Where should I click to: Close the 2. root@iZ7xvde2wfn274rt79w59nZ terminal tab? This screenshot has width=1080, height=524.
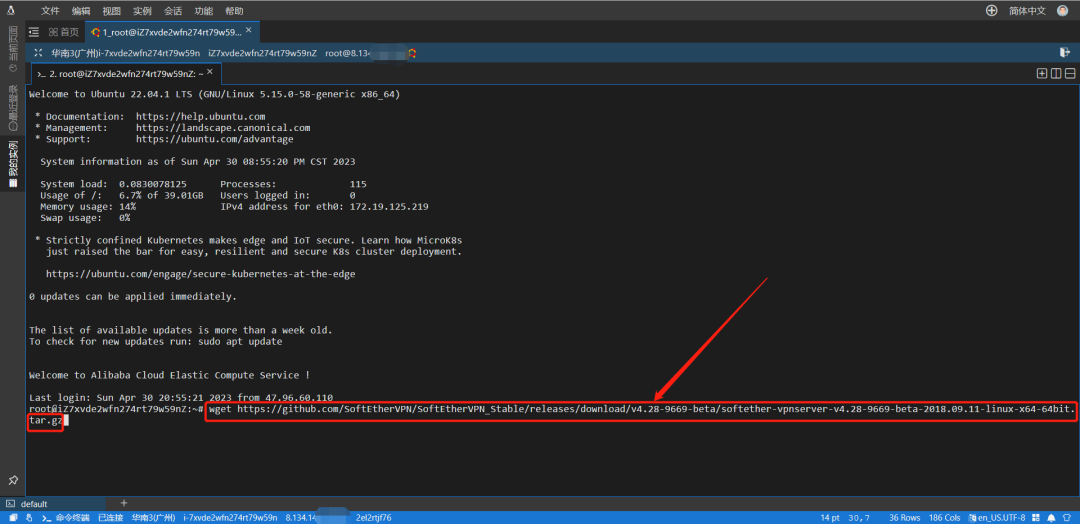(209, 72)
